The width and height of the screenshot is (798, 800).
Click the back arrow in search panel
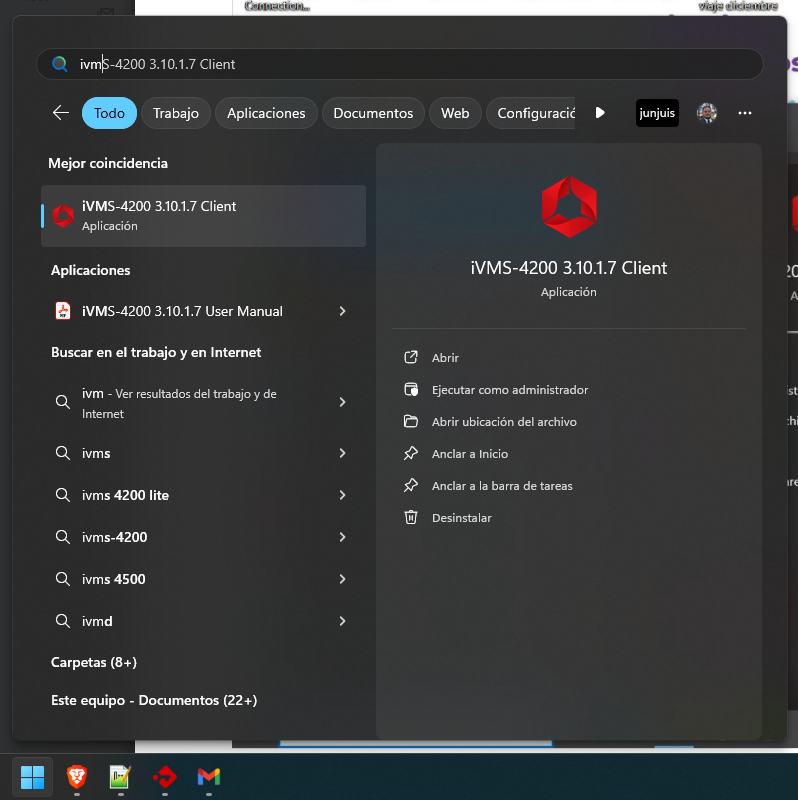click(61, 113)
